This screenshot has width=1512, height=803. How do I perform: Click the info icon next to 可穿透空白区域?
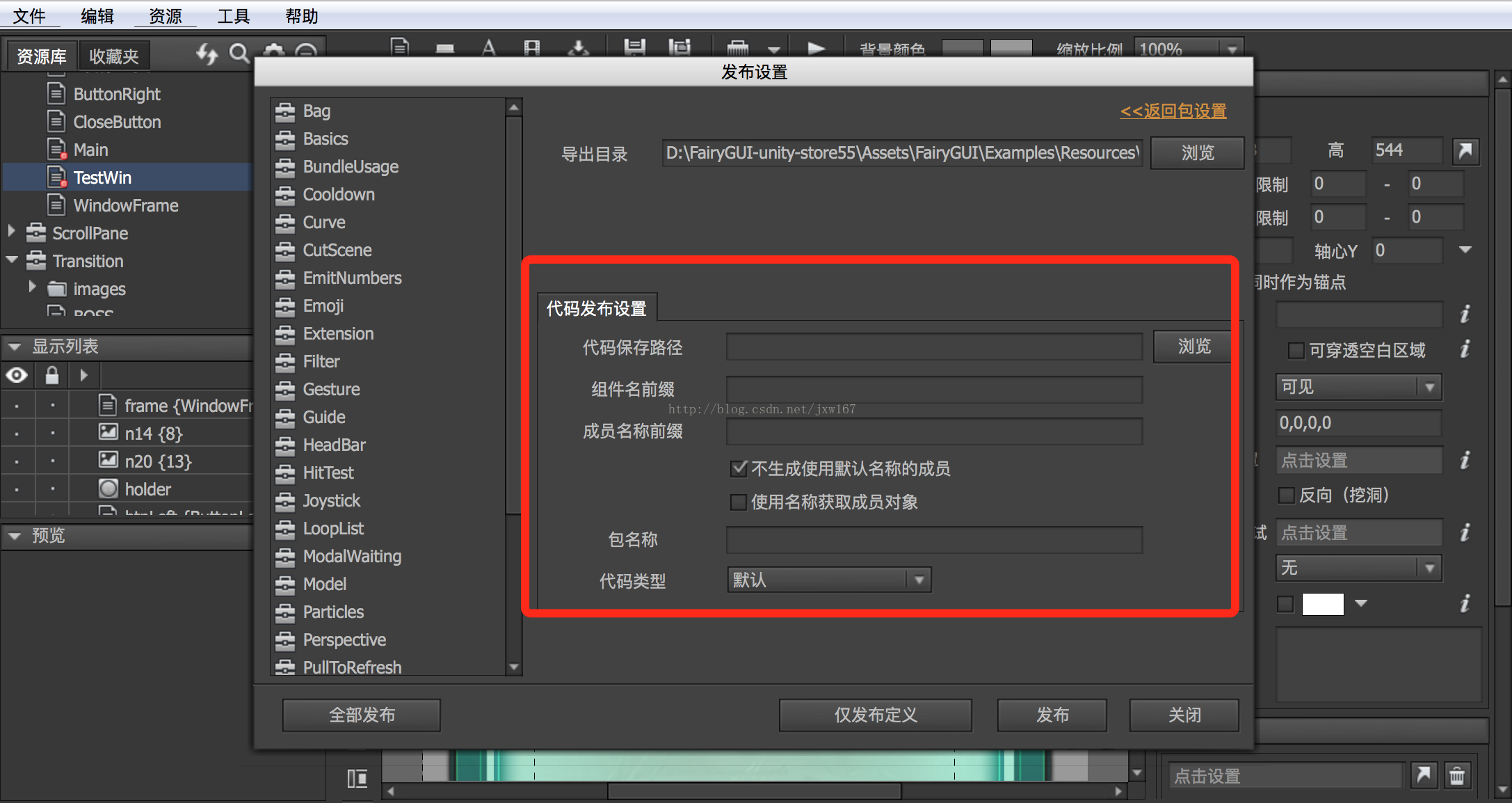tap(1465, 349)
